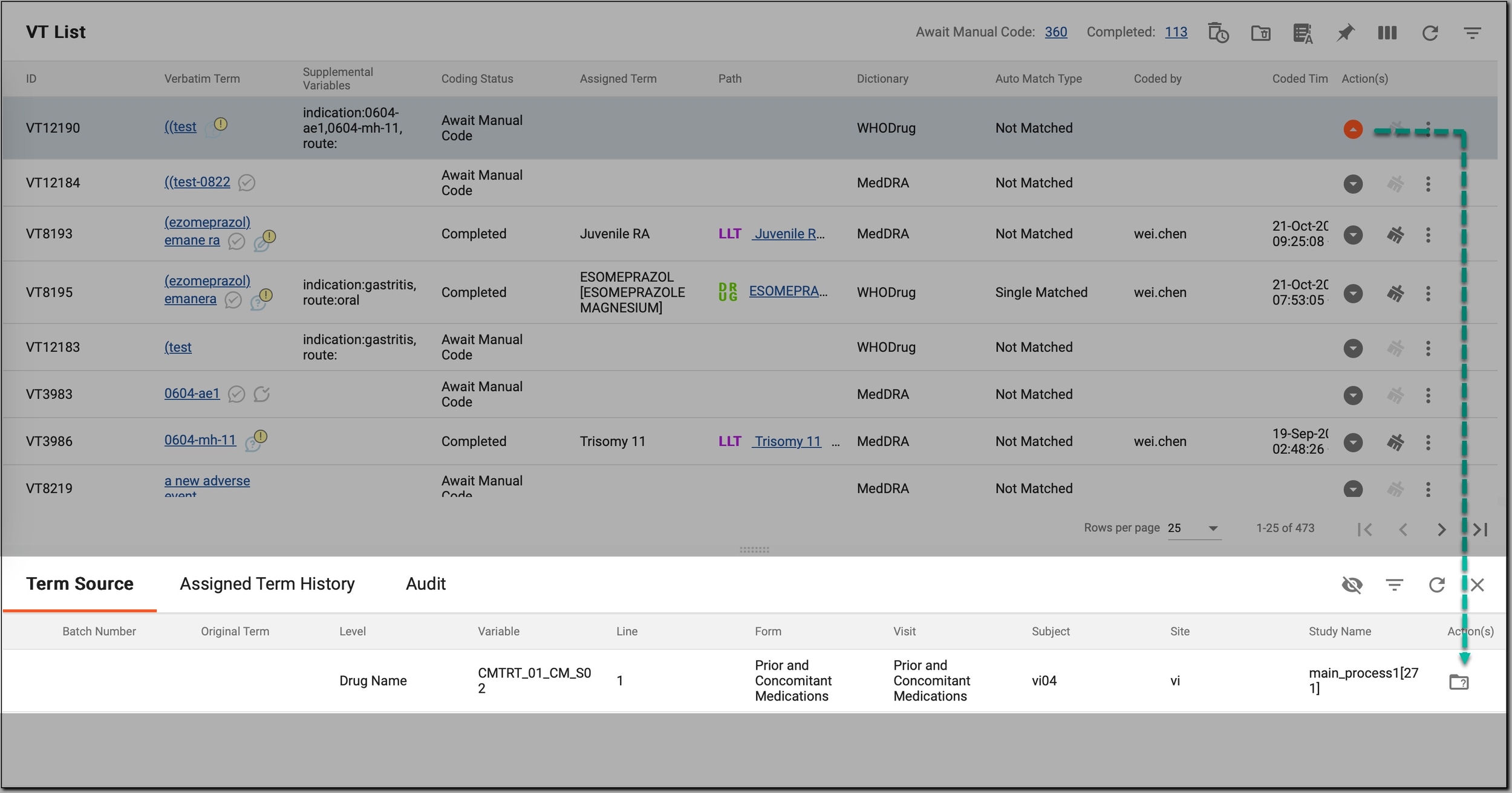
Task: Sort by the Dictionary column header
Action: click(882, 79)
